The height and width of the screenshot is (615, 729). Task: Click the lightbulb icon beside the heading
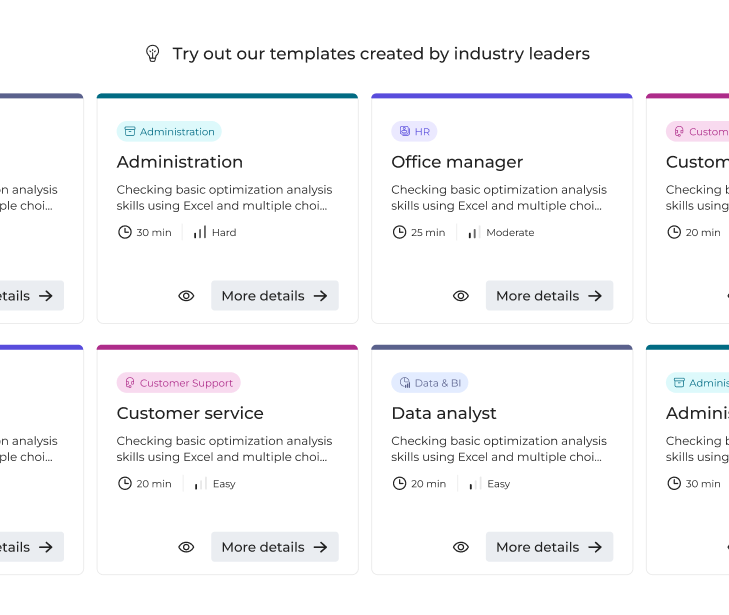click(153, 53)
